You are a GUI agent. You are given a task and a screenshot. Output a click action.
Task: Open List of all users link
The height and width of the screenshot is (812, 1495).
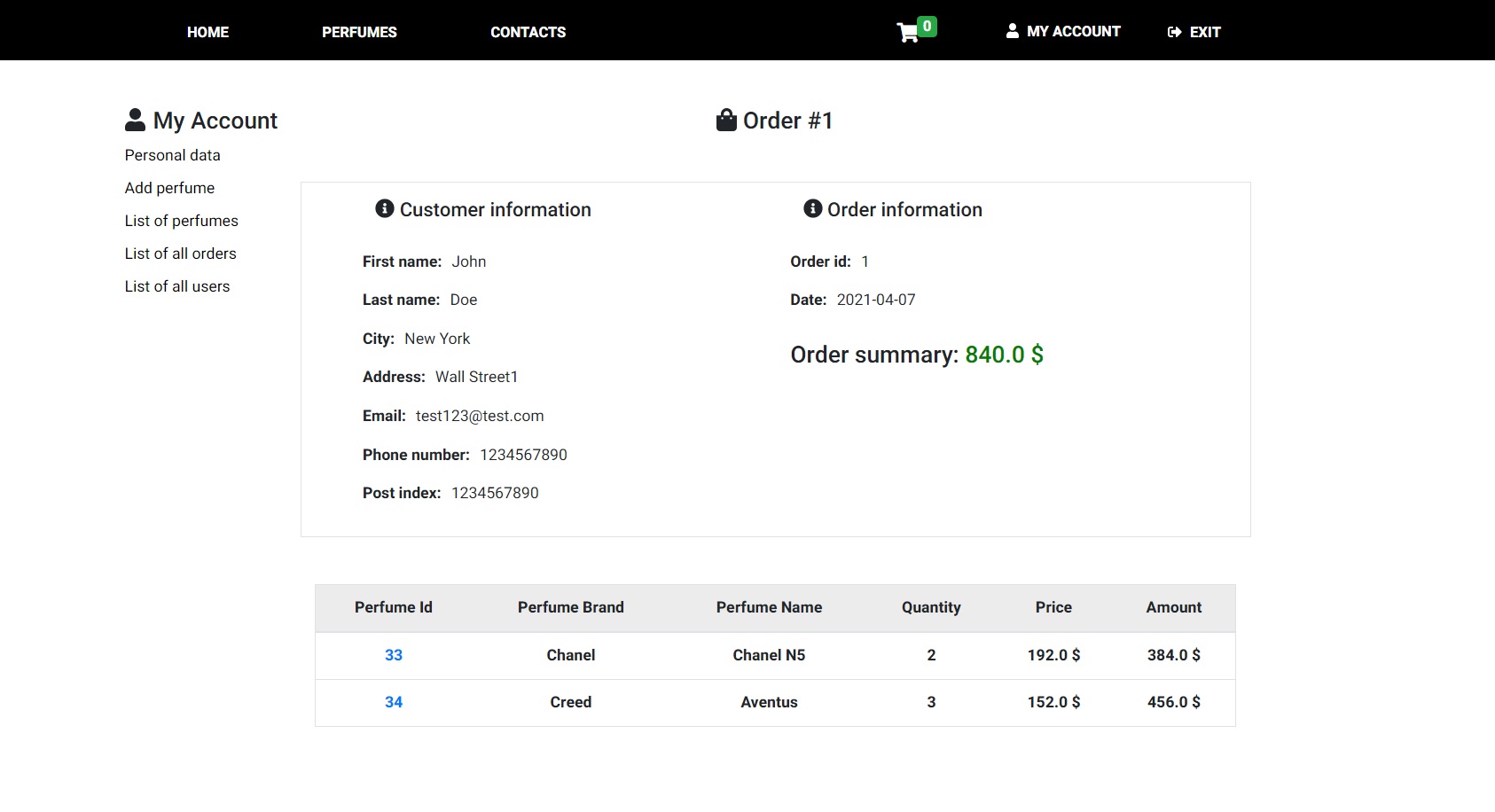(x=177, y=286)
